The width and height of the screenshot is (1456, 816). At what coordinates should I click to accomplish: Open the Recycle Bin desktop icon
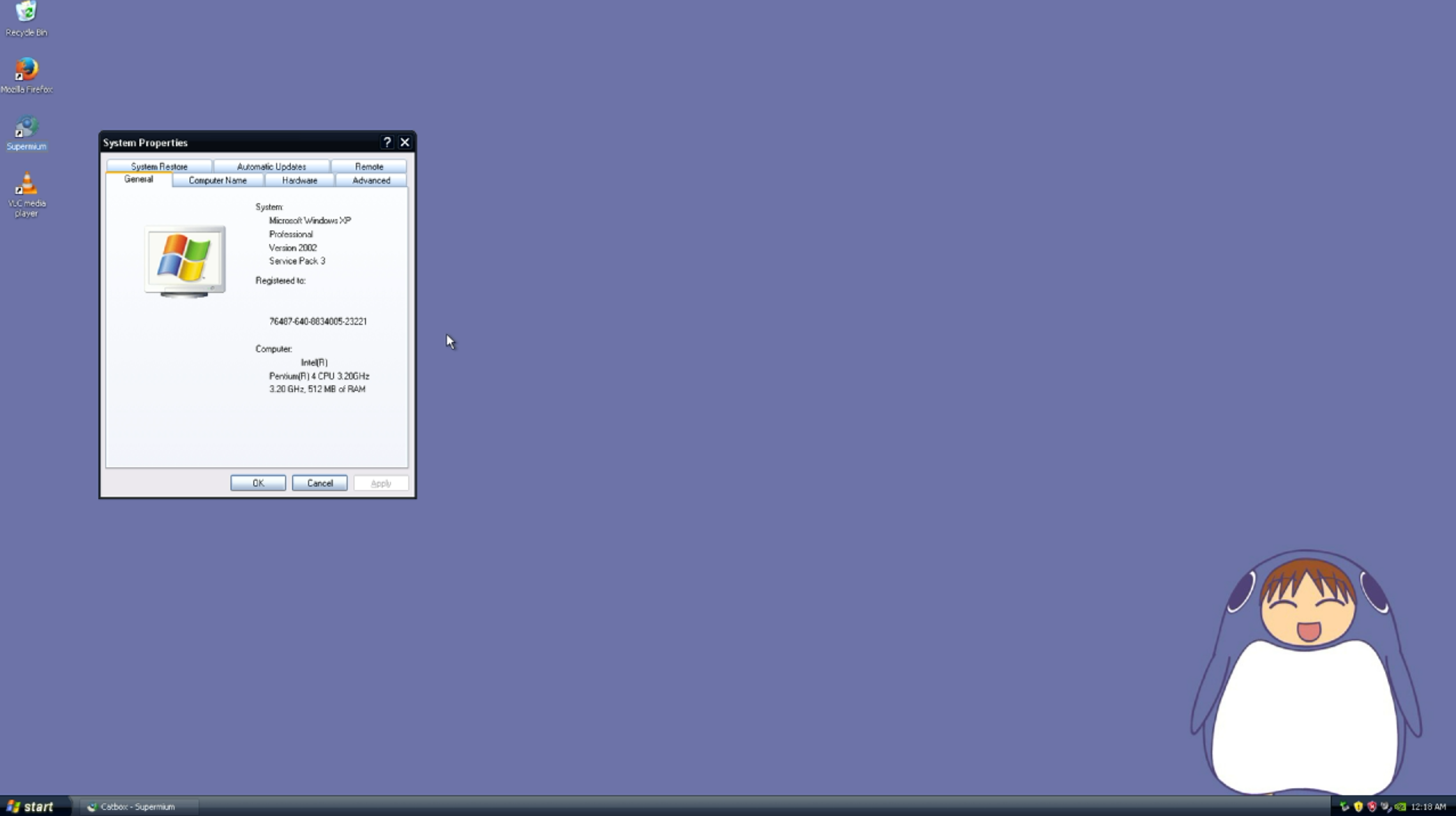coord(26,19)
